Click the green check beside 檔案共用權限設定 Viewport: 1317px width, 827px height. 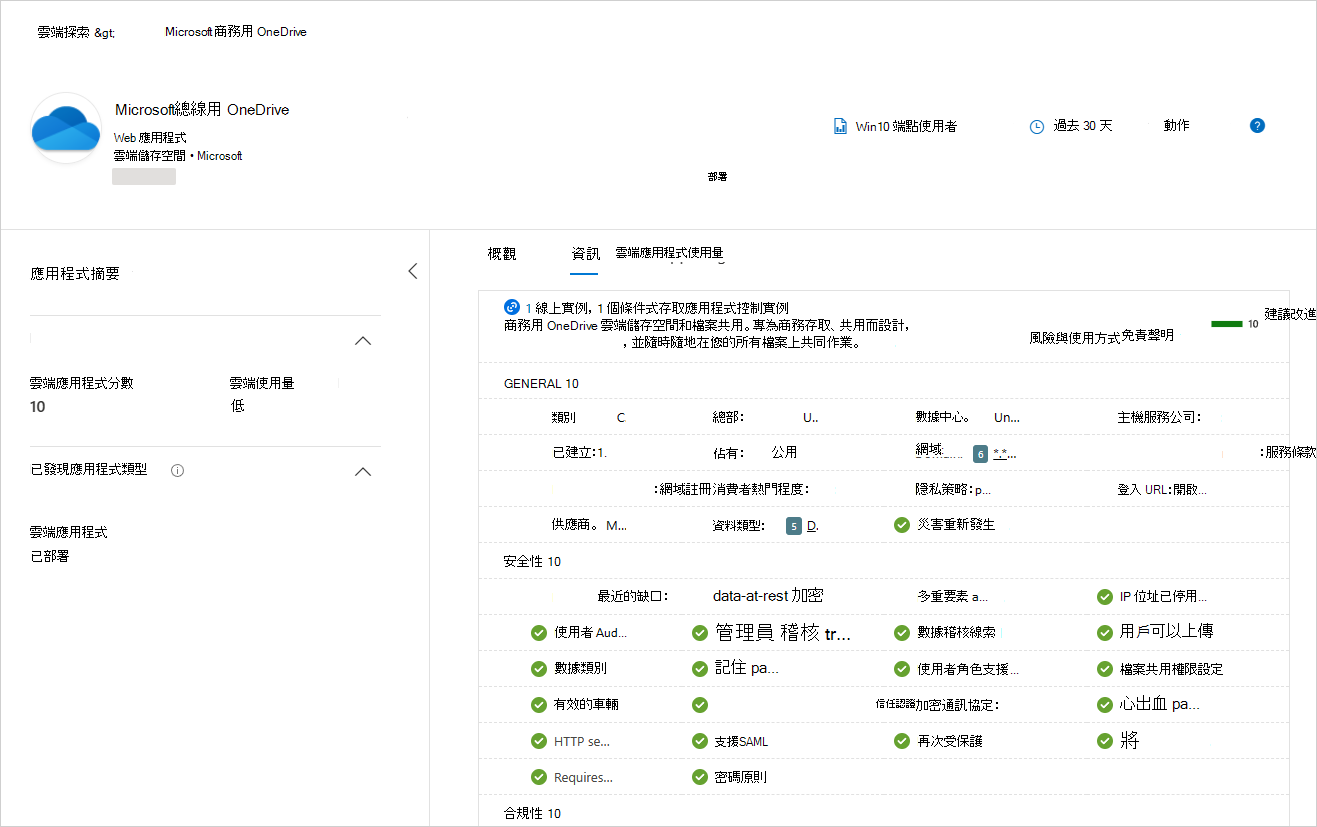[1105, 669]
